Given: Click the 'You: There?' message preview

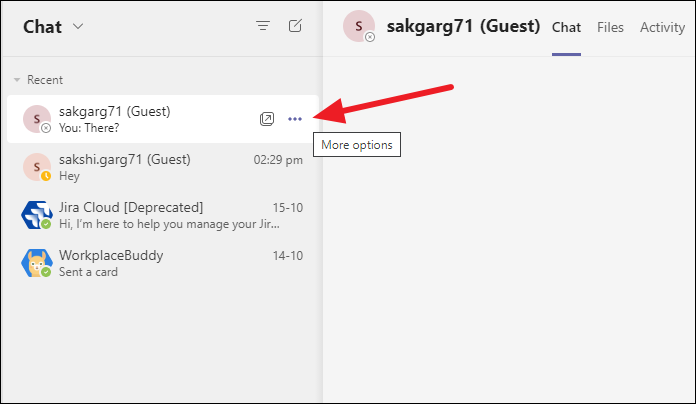Looking at the screenshot, I should 89,128.
